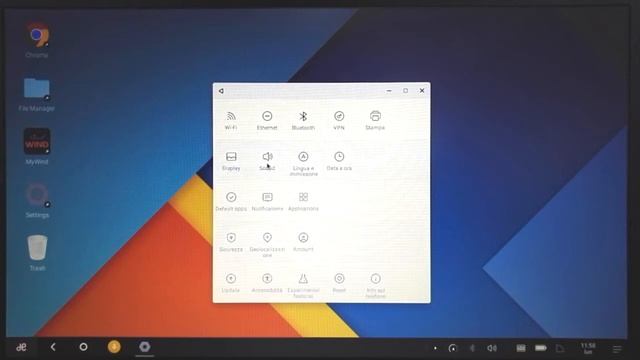Open Display settings

click(x=231, y=161)
